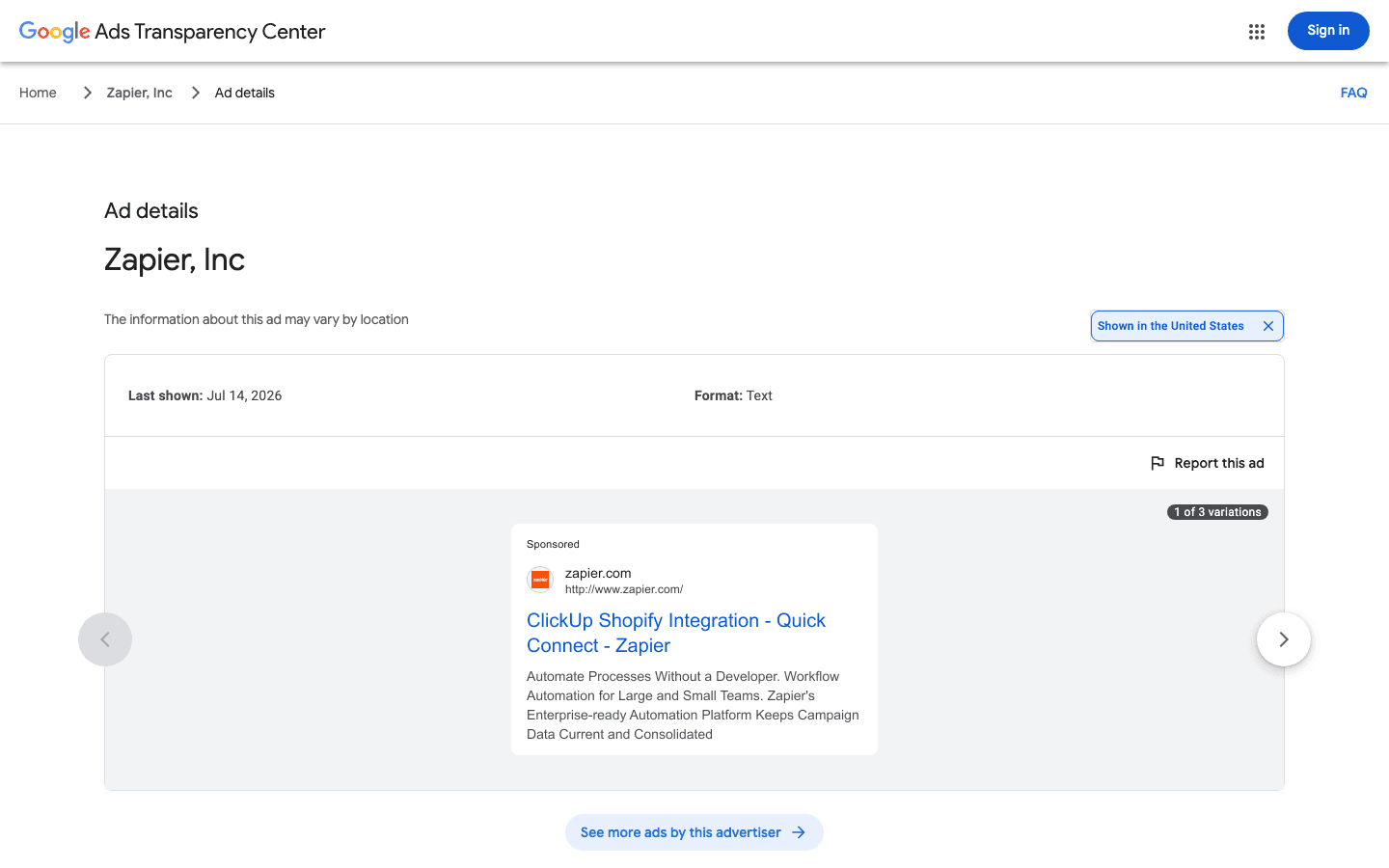The width and height of the screenshot is (1389, 868).
Task: Click the zapier.com domain text
Action: point(598,573)
